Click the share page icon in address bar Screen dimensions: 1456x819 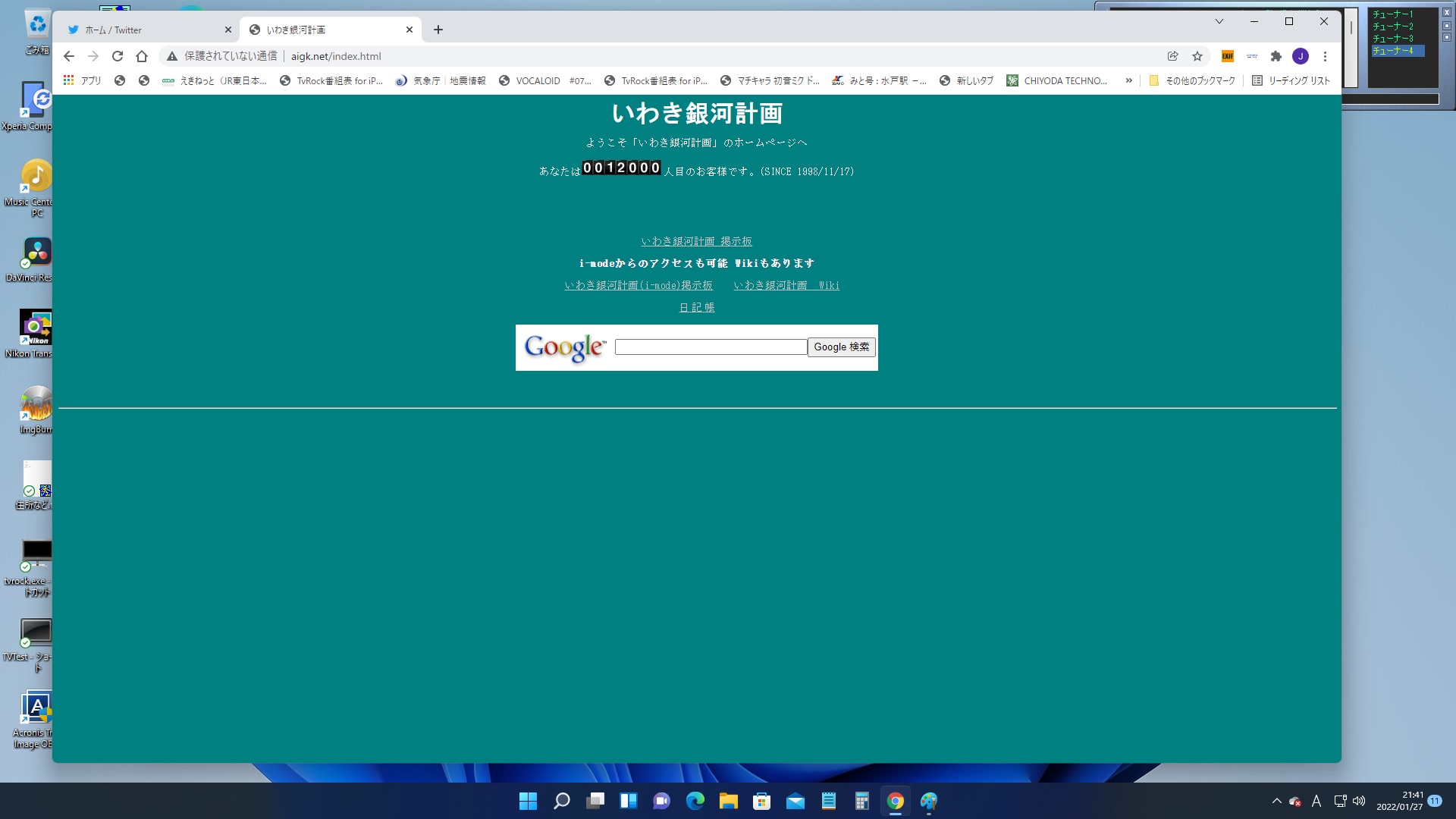[1173, 56]
